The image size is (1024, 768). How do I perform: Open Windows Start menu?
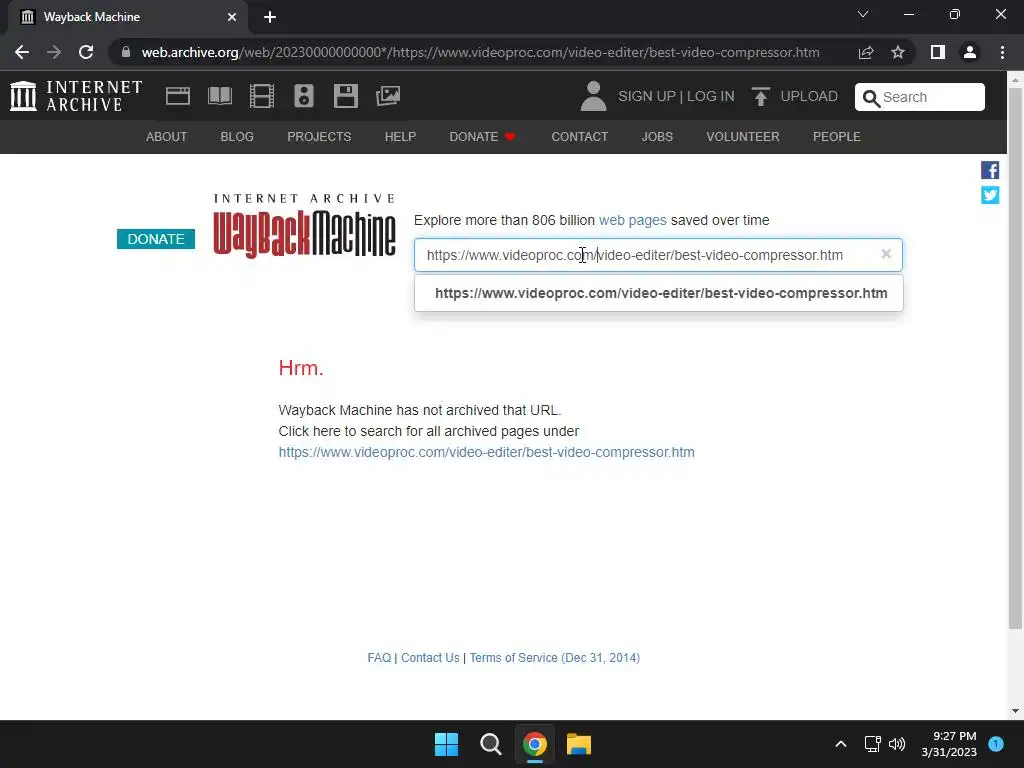(x=447, y=744)
